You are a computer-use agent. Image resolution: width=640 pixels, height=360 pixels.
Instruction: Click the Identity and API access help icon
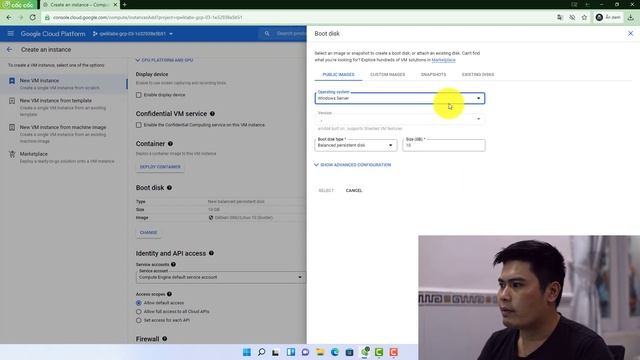point(211,253)
